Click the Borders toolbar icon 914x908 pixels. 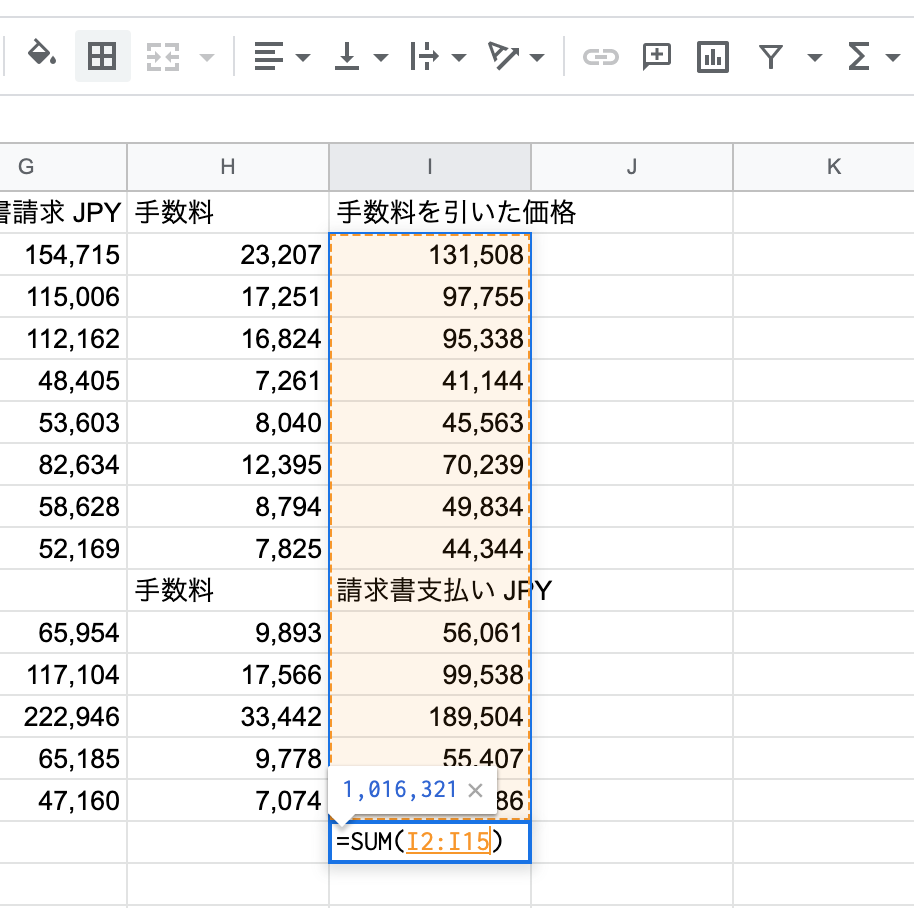click(x=102, y=56)
